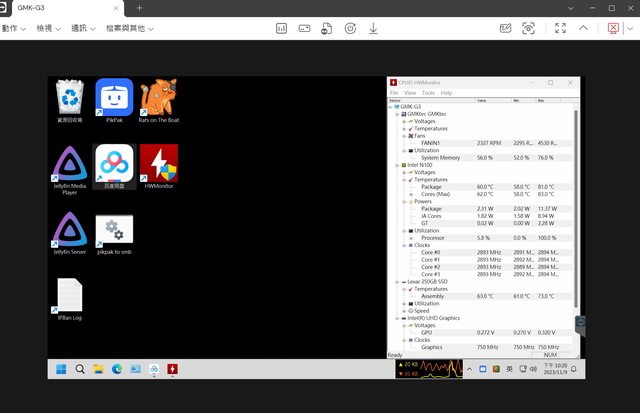Click the download arrow toolbar icon

pyautogui.click(x=373, y=28)
